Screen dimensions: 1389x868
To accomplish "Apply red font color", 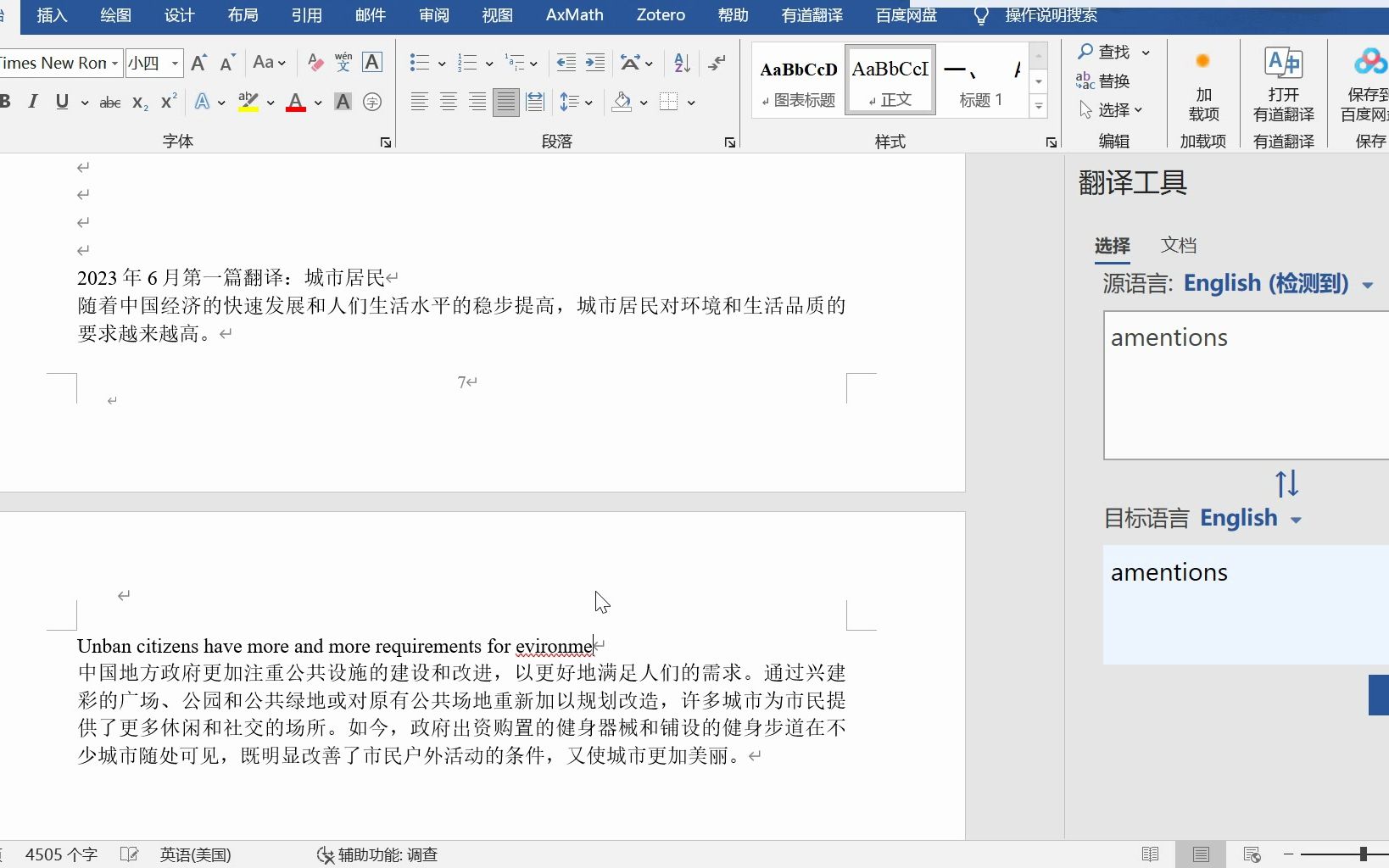I will (296, 103).
